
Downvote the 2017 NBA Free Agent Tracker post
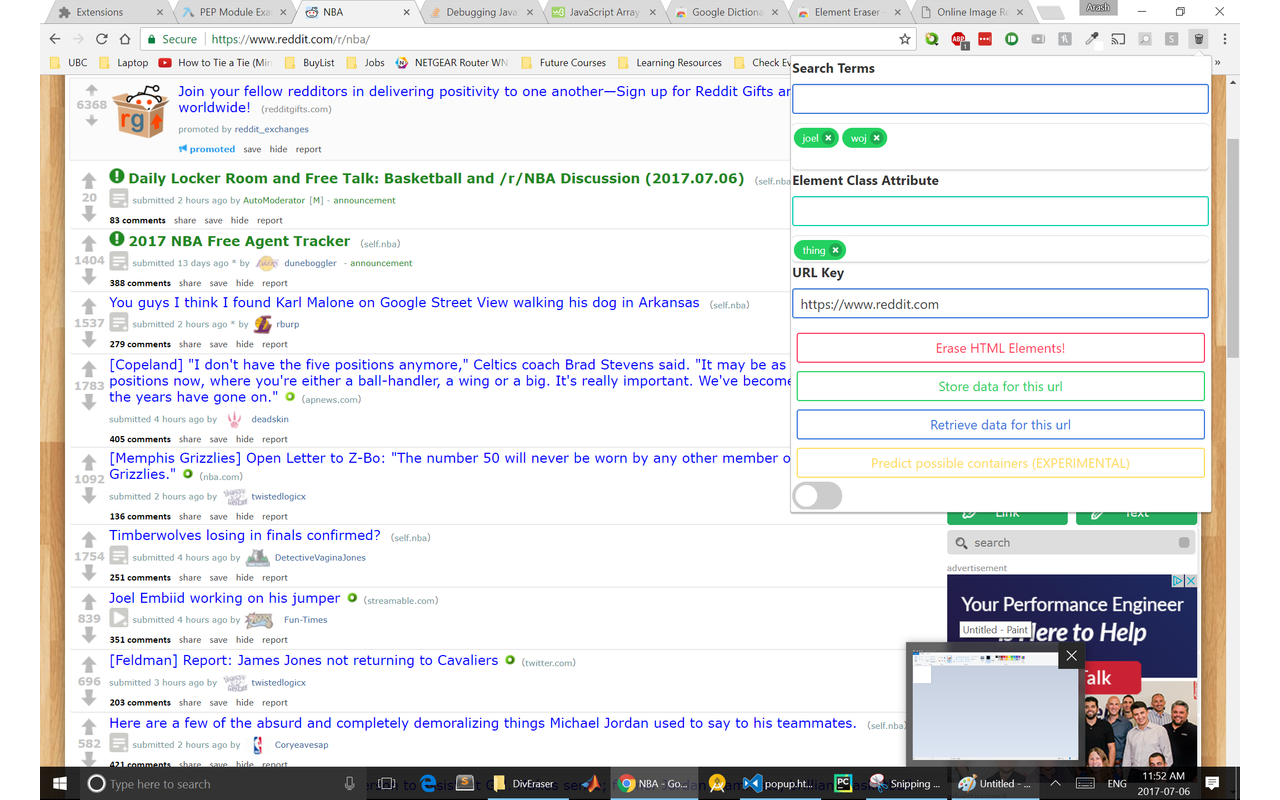point(89,277)
